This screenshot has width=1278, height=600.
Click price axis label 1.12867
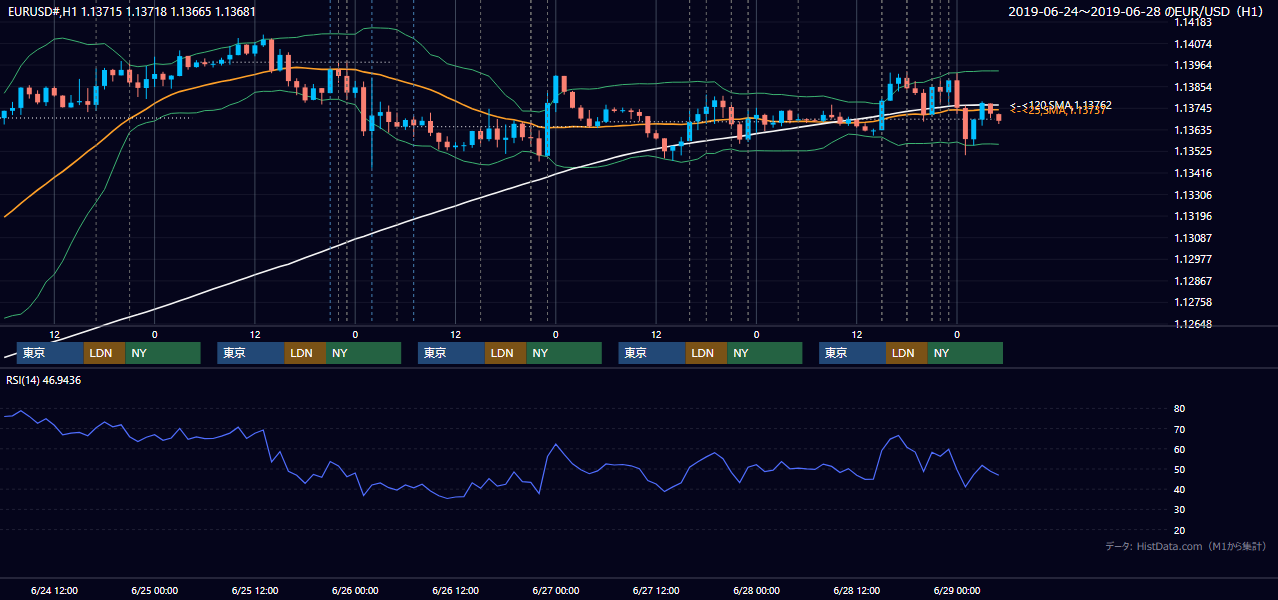[x=1192, y=281]
